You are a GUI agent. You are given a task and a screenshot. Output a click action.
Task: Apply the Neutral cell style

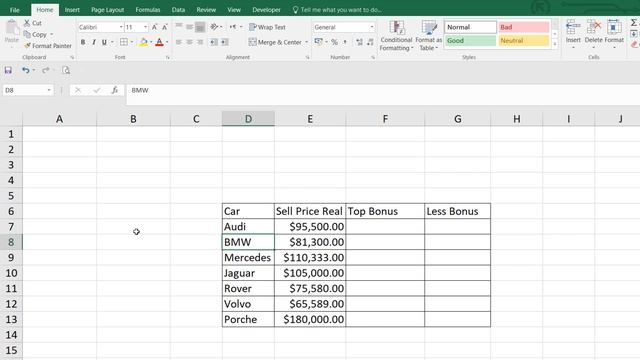coord(524,40)
